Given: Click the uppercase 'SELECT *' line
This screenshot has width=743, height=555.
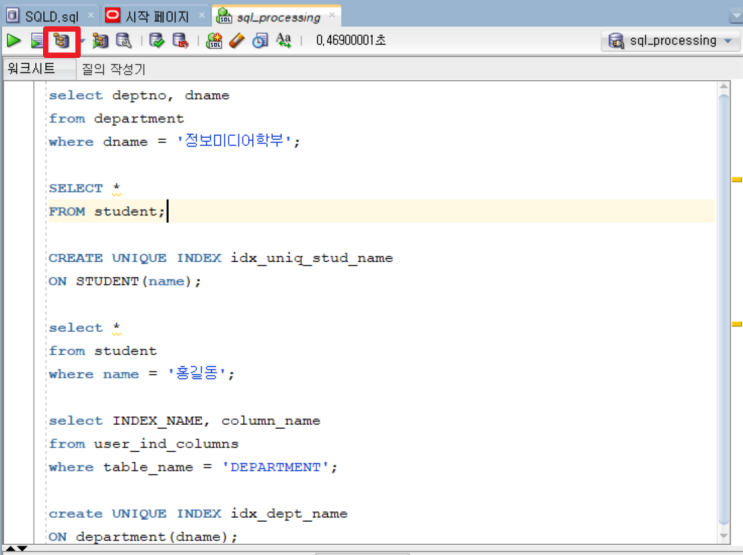Looking at the screenshot, I should [x=85, y=188].
